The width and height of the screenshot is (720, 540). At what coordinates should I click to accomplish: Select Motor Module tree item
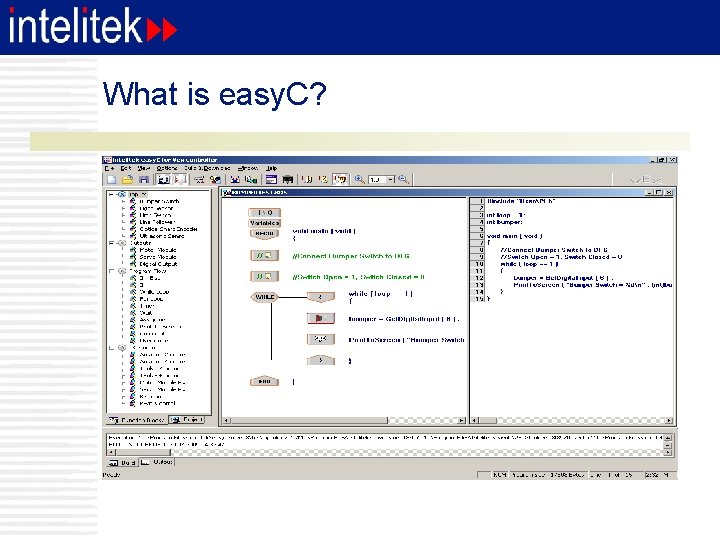click(158, 250)
